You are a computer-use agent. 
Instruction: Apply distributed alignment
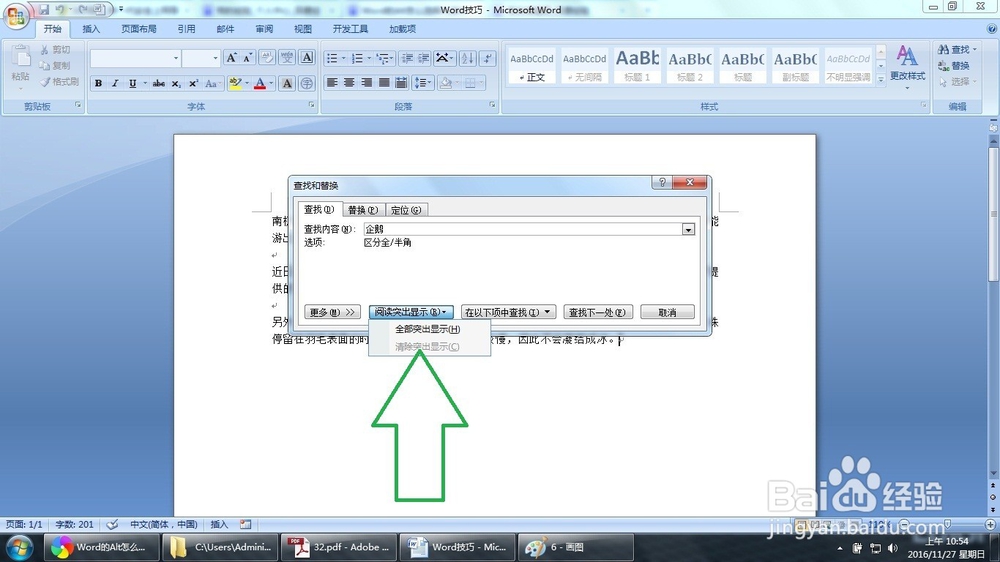tap(401, 82)
